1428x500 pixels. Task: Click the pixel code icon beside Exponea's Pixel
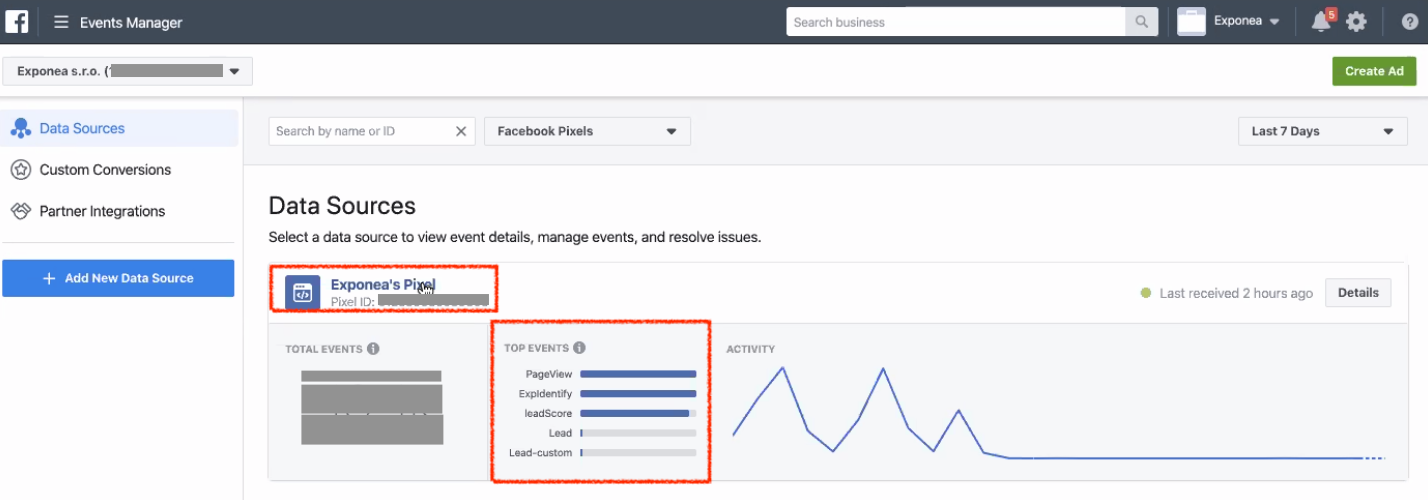point(303,293)
